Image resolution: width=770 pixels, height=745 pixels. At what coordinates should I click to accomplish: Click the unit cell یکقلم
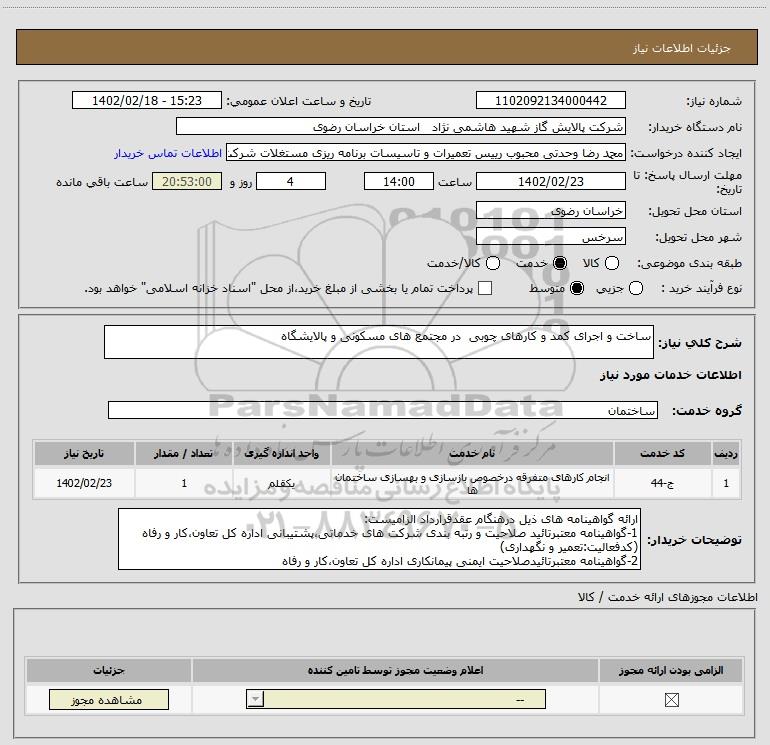click(x=282, y=483)
